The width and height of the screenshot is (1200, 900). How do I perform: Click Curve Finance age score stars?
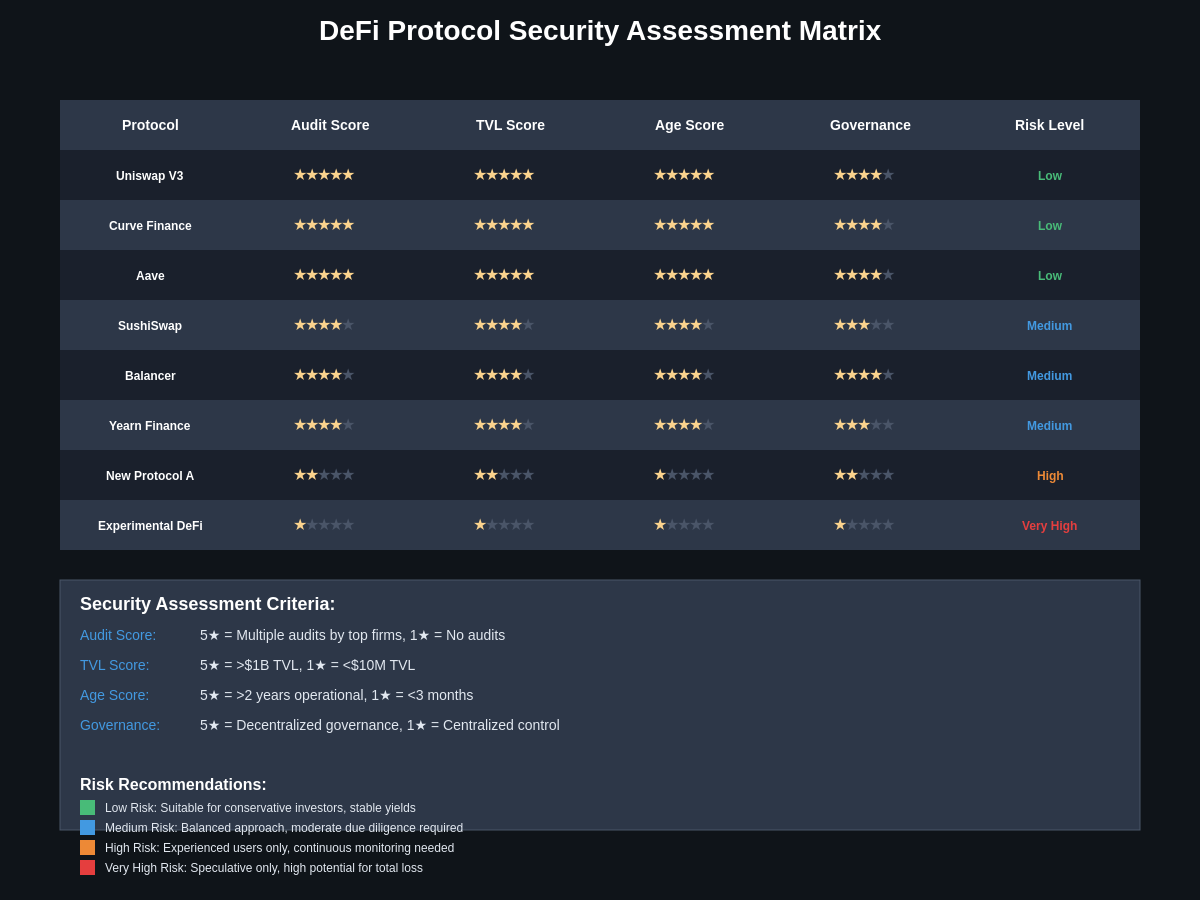(684, 225)
